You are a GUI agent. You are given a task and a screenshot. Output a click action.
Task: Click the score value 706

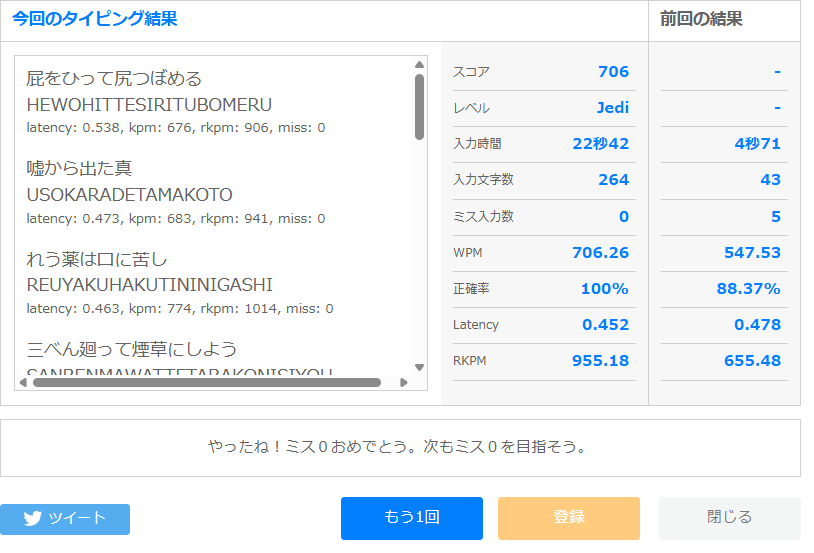tap(613, 72)
